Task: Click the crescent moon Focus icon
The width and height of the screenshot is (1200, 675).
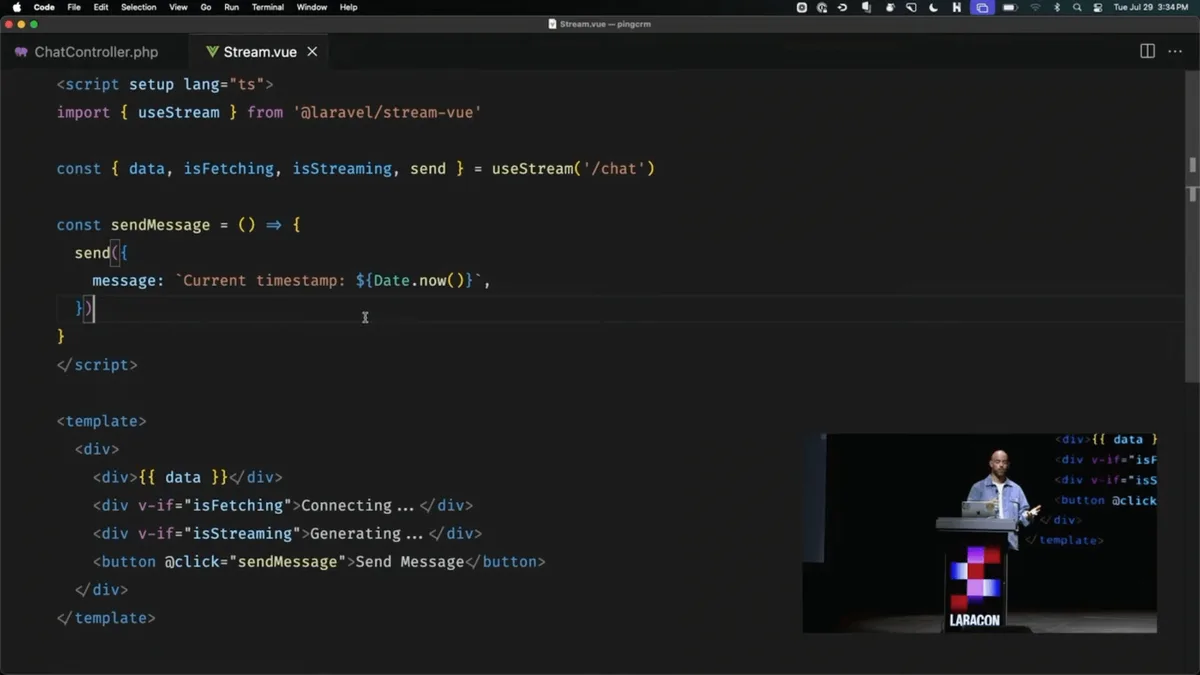Action: [933, 7]
